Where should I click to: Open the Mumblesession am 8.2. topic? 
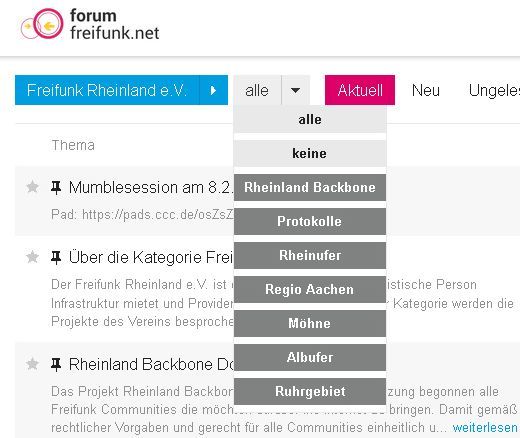tap(149, 187)
